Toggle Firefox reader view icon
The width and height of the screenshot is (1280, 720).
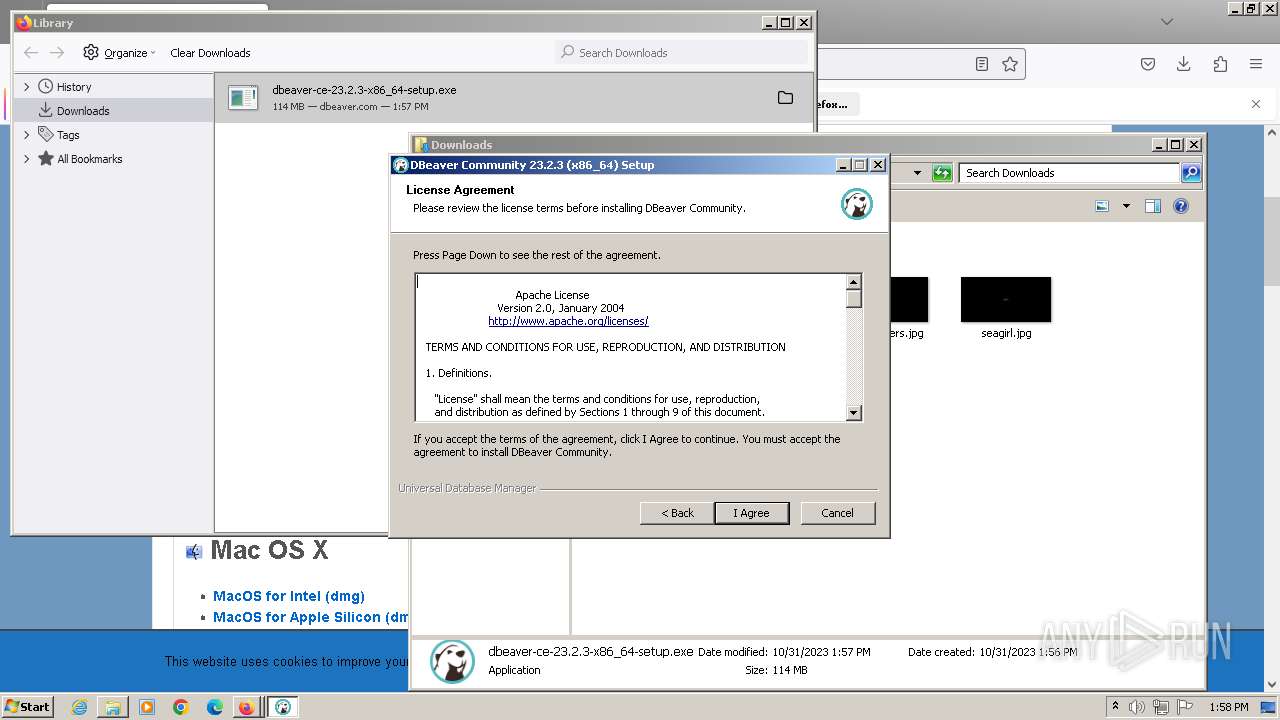point(982,64)
